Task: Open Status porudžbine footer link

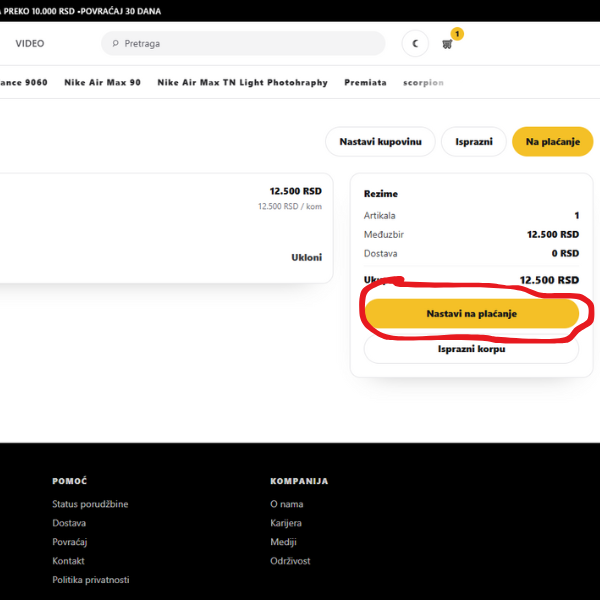Action: 90,504
